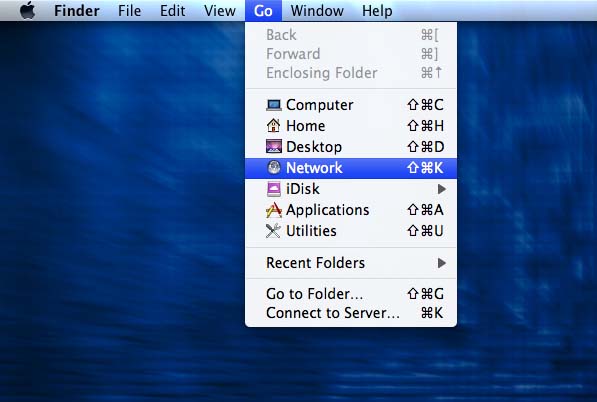Click the Finder application menu
Screen dimensions: 597x402
tap(77, 11)
